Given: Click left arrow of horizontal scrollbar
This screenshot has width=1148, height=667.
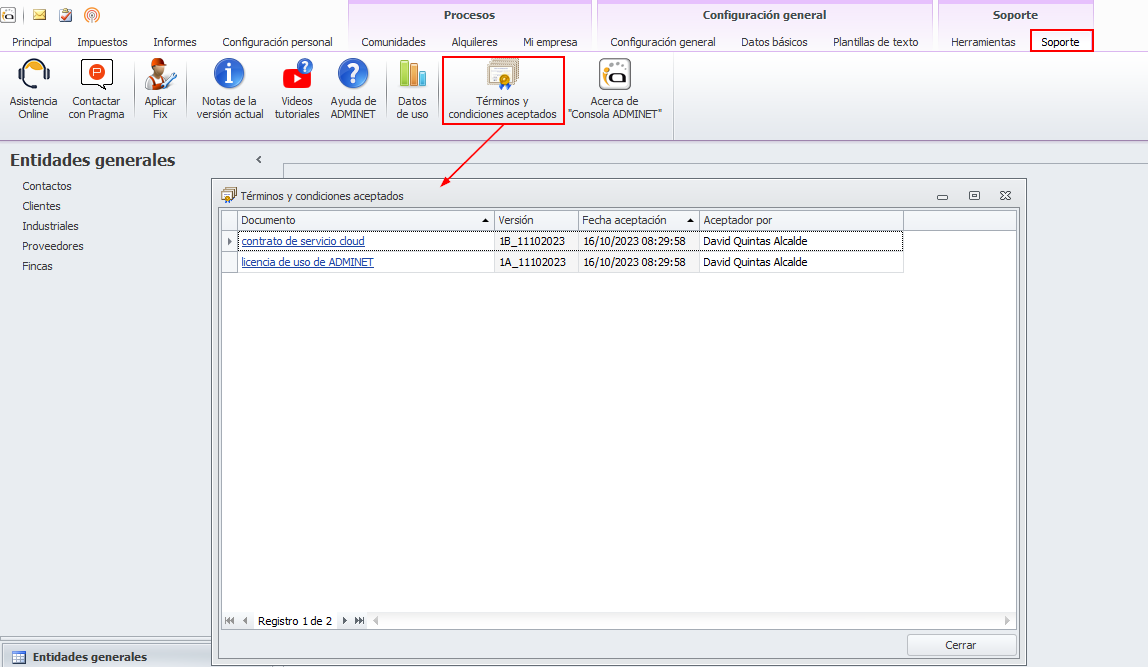Looking at the screenshot, I should tap(376, 621).
